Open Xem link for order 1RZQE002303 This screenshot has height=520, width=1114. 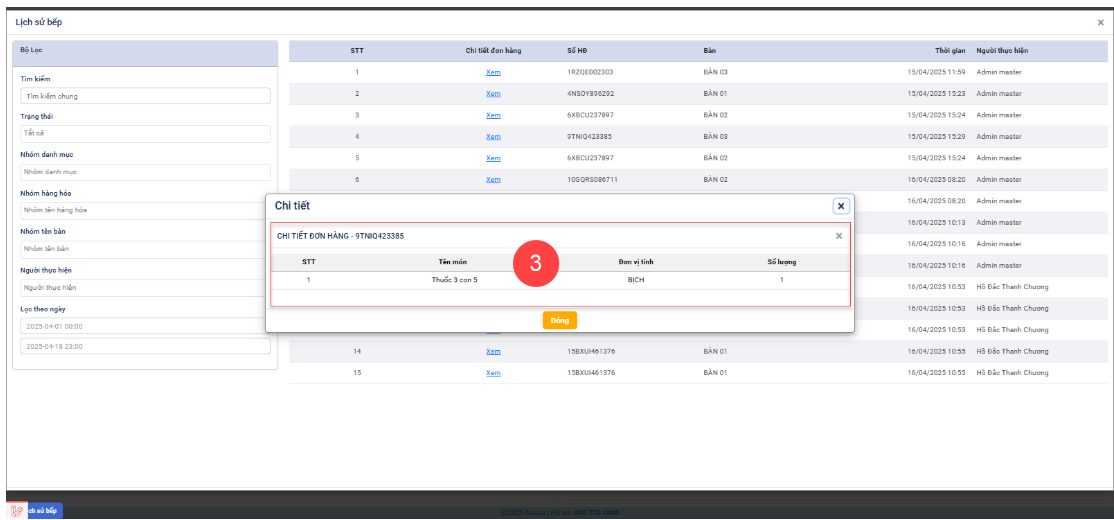pyautogui.click(x=493, y=72)
